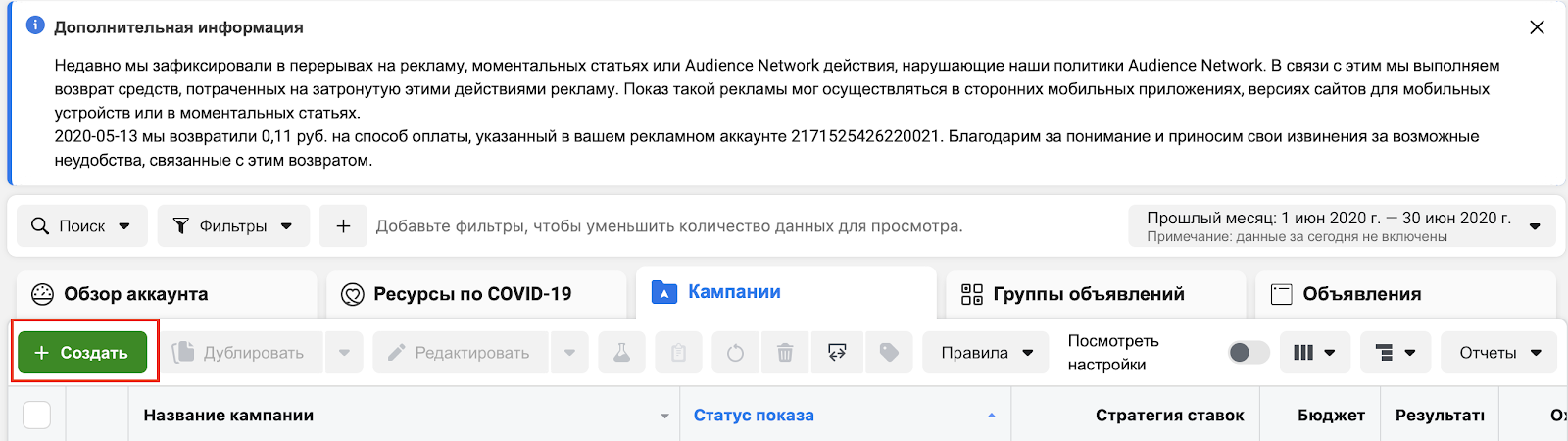Switch to the Группы объявлений tab
Screen dimensions: 1568x441
[1090, 294]
